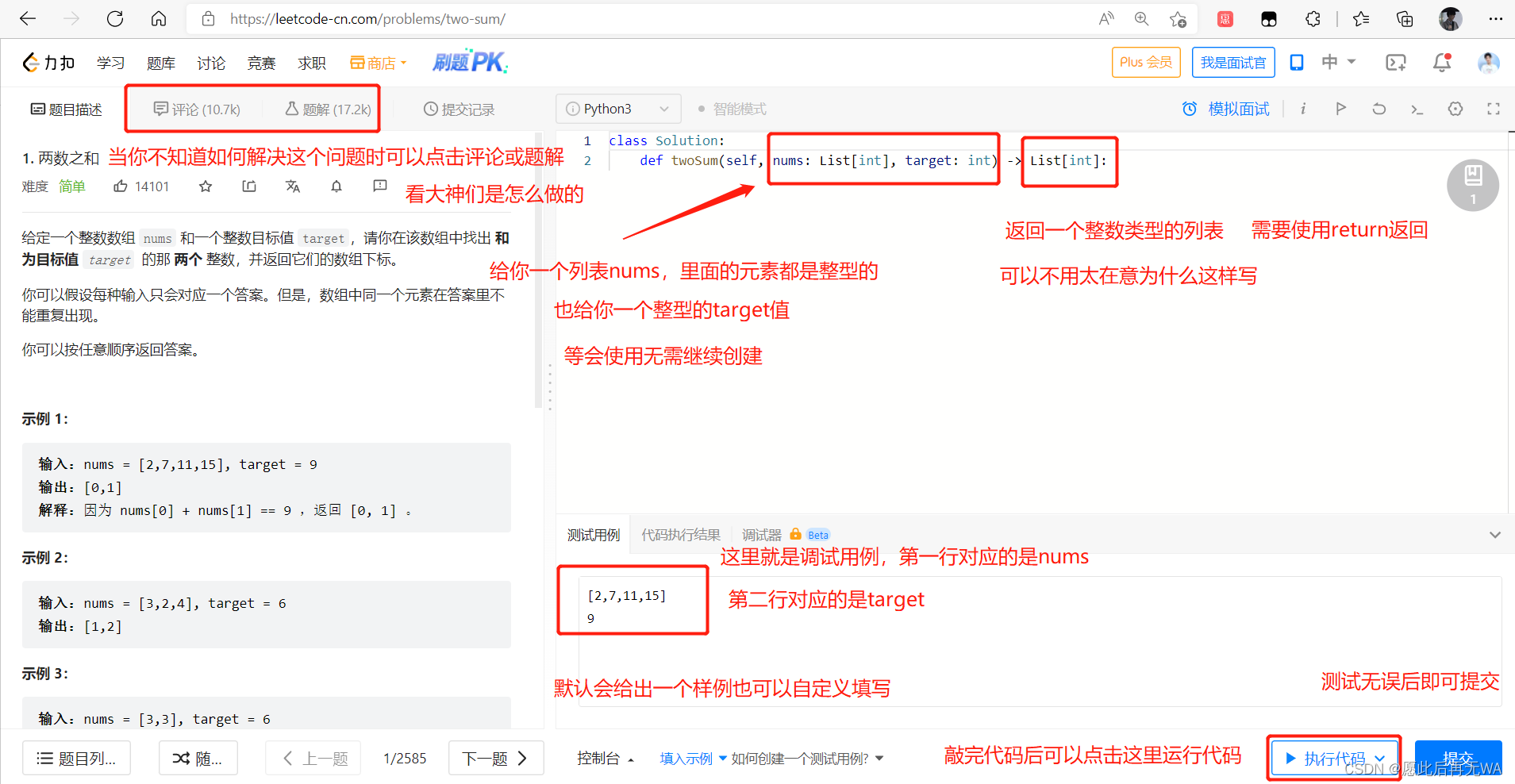Open the 提交记录 tab
The width and height of the screenshot is (1515, 784).
coord(459,110)
